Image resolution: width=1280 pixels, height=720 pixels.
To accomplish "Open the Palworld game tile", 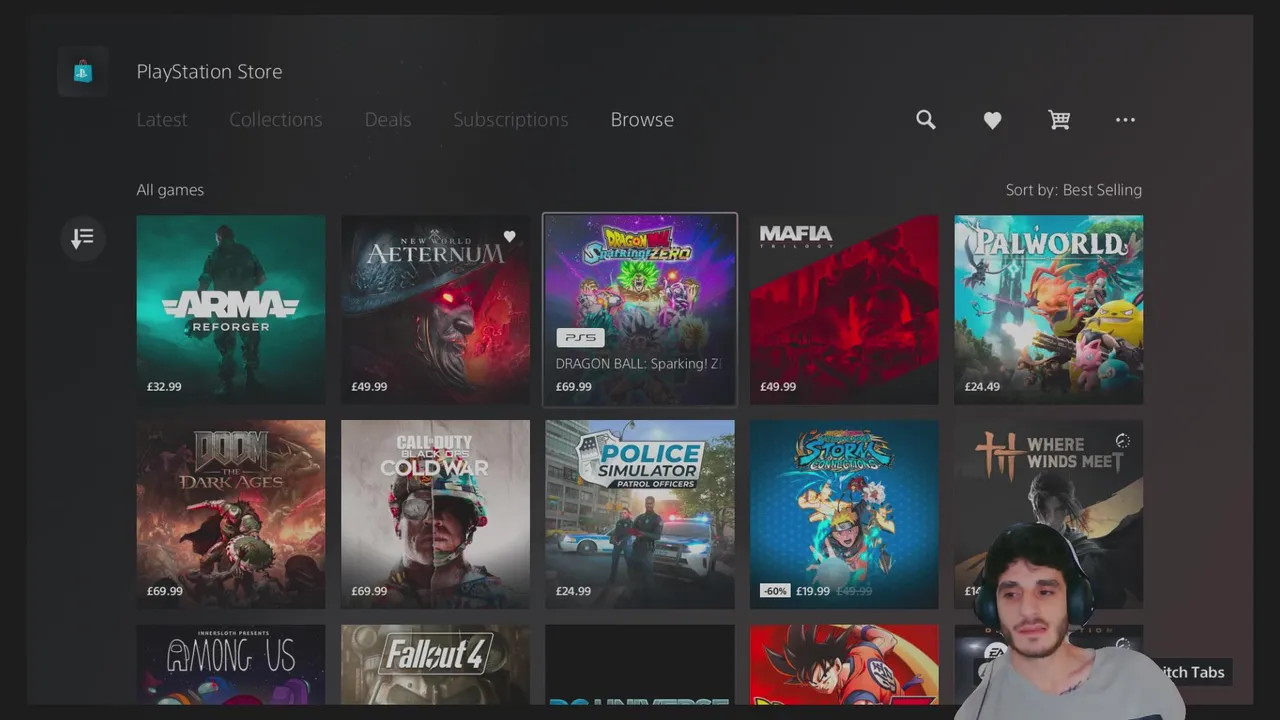I will (x=1049, y=310).
